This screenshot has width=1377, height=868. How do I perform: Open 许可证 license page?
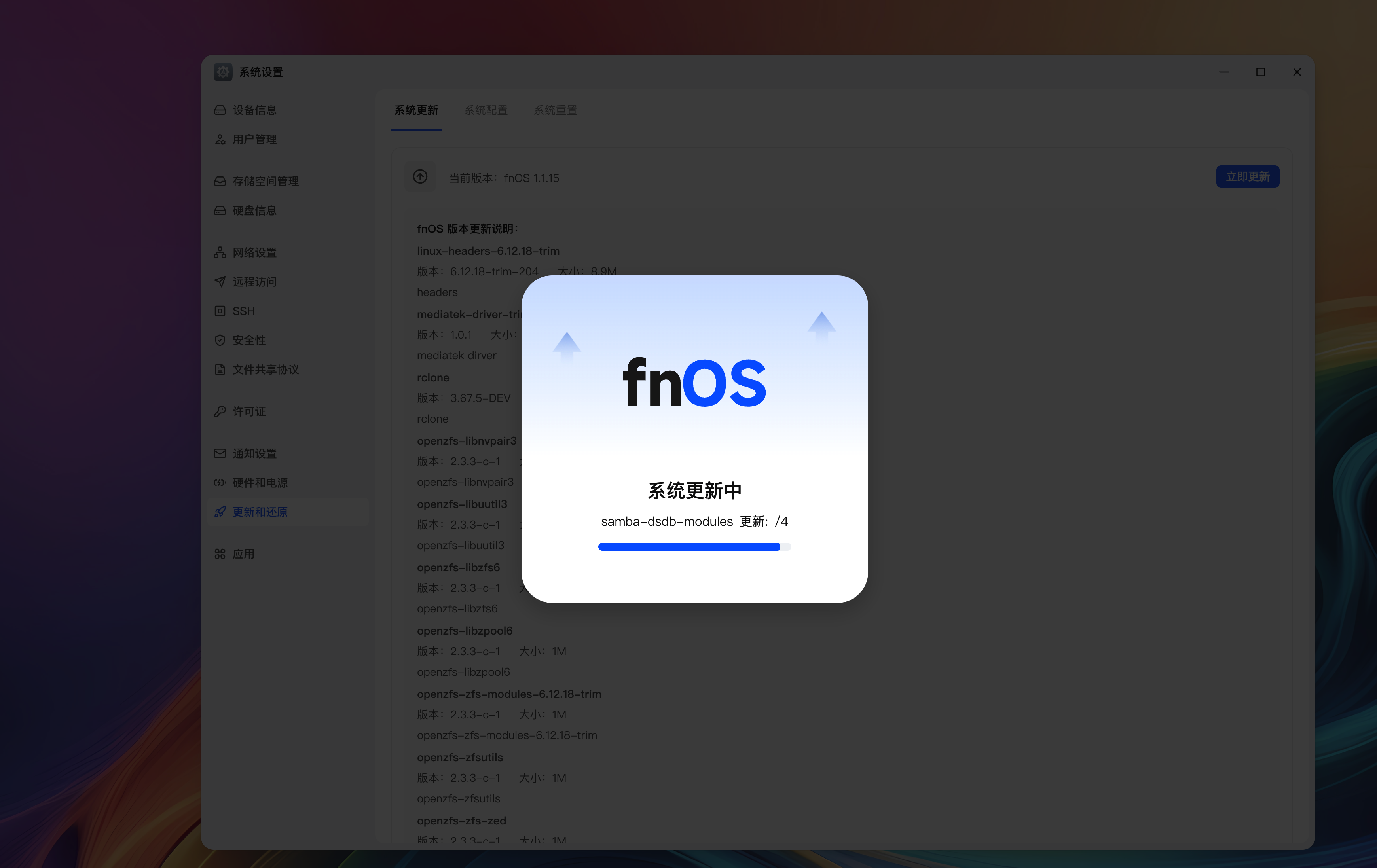pyautogui.click(x=249, y=411)
